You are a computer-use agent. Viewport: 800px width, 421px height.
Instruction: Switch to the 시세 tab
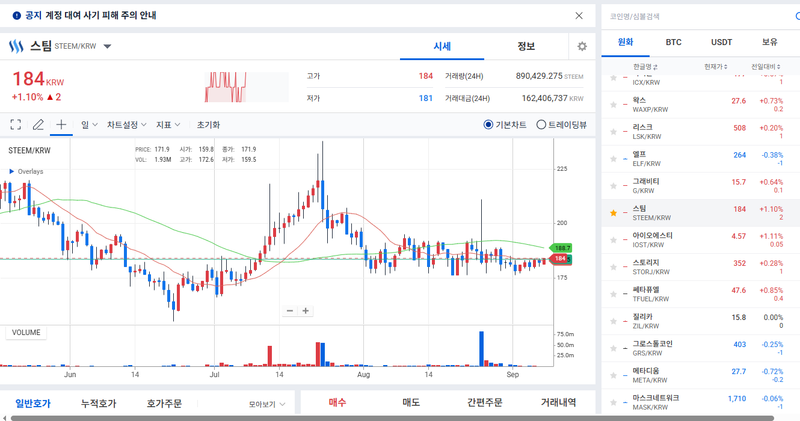pos(442,46)
